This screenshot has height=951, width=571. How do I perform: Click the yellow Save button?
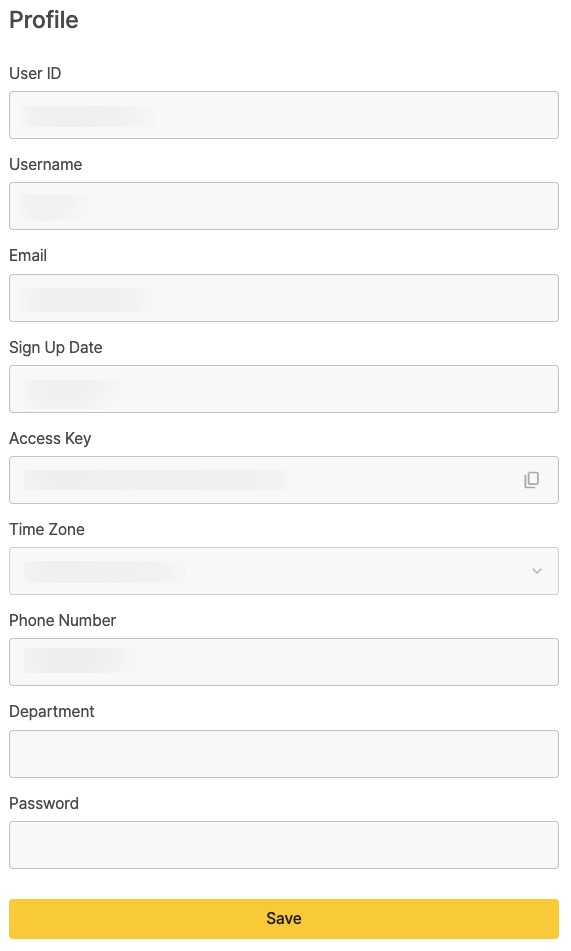point(284,918)
